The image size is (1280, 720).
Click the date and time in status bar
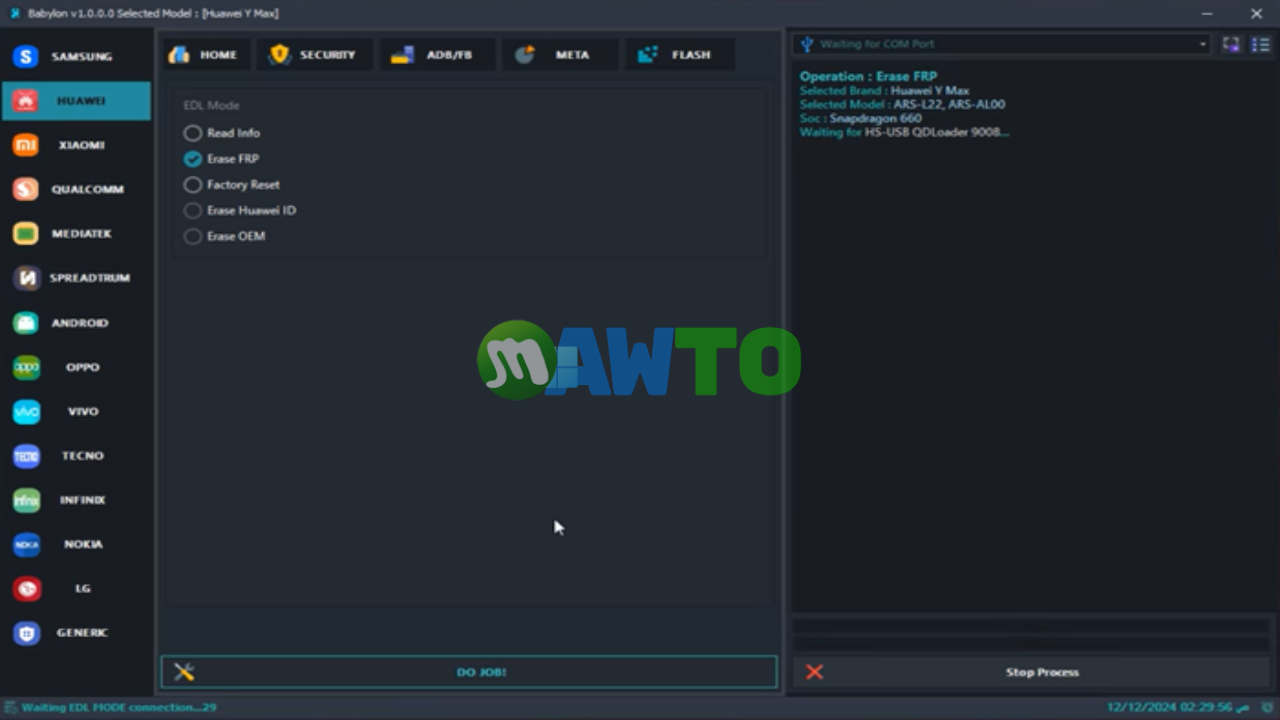pos(1178,707)
